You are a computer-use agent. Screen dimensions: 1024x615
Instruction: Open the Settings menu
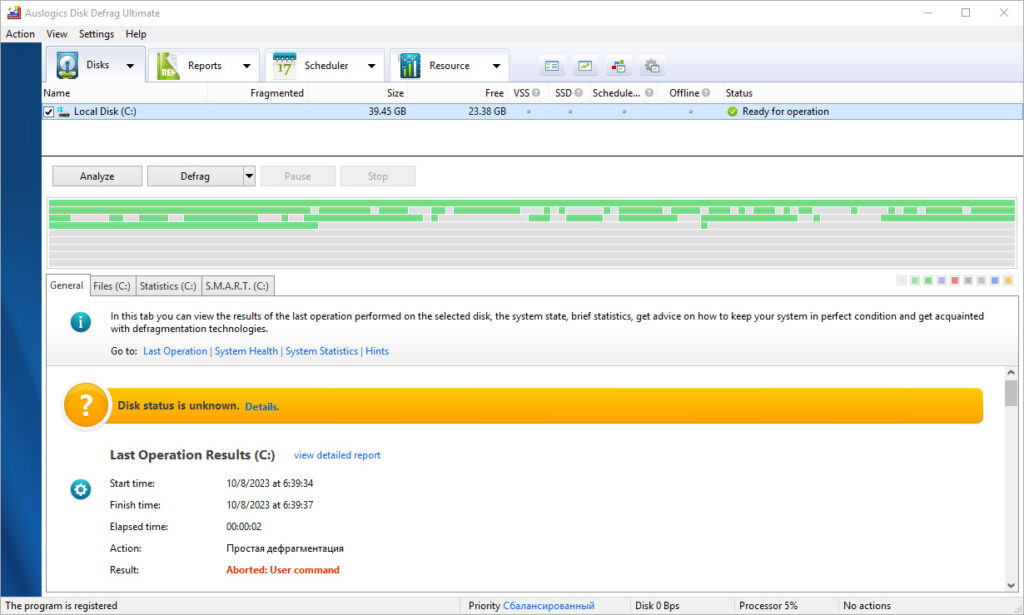click(x=96, y=34)
